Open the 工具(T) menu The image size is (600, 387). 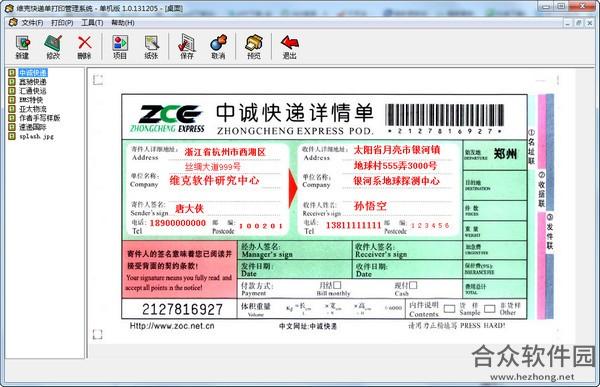click(x=92, y=23)
